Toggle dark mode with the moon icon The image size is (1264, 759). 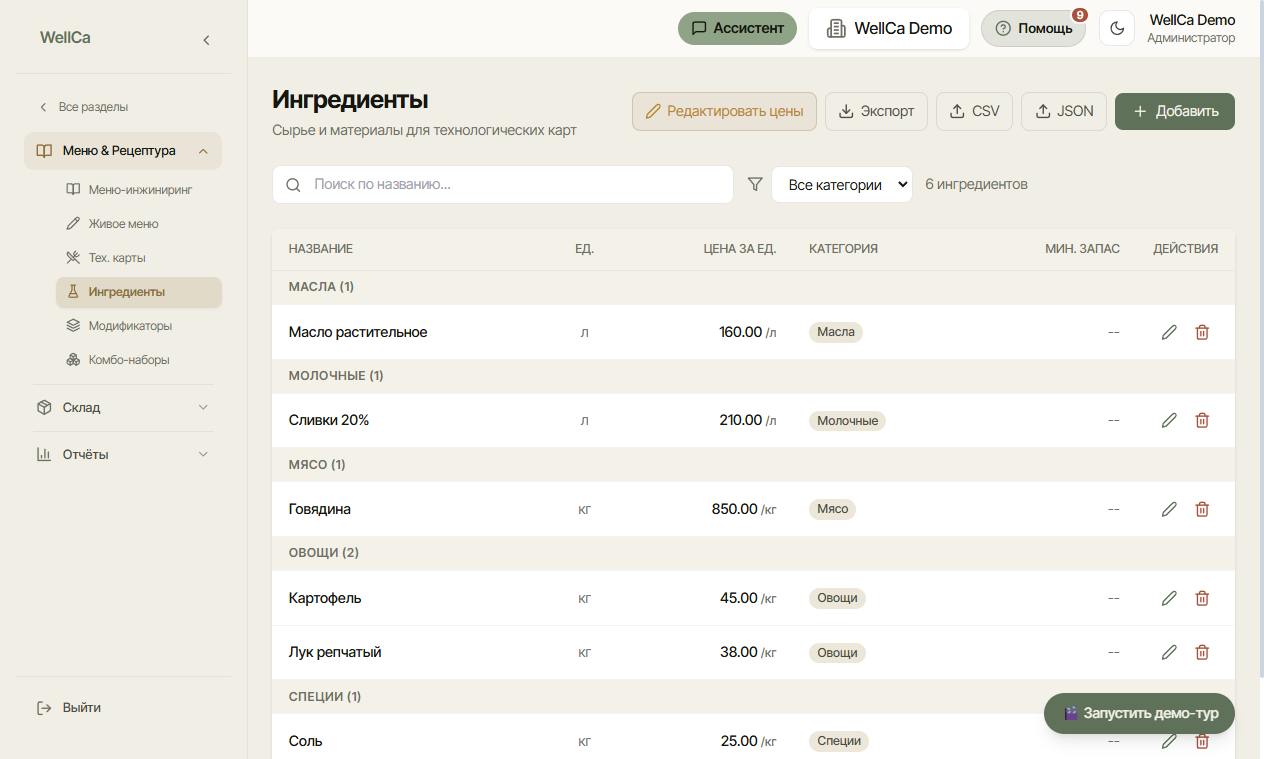tap(1117, 28)
